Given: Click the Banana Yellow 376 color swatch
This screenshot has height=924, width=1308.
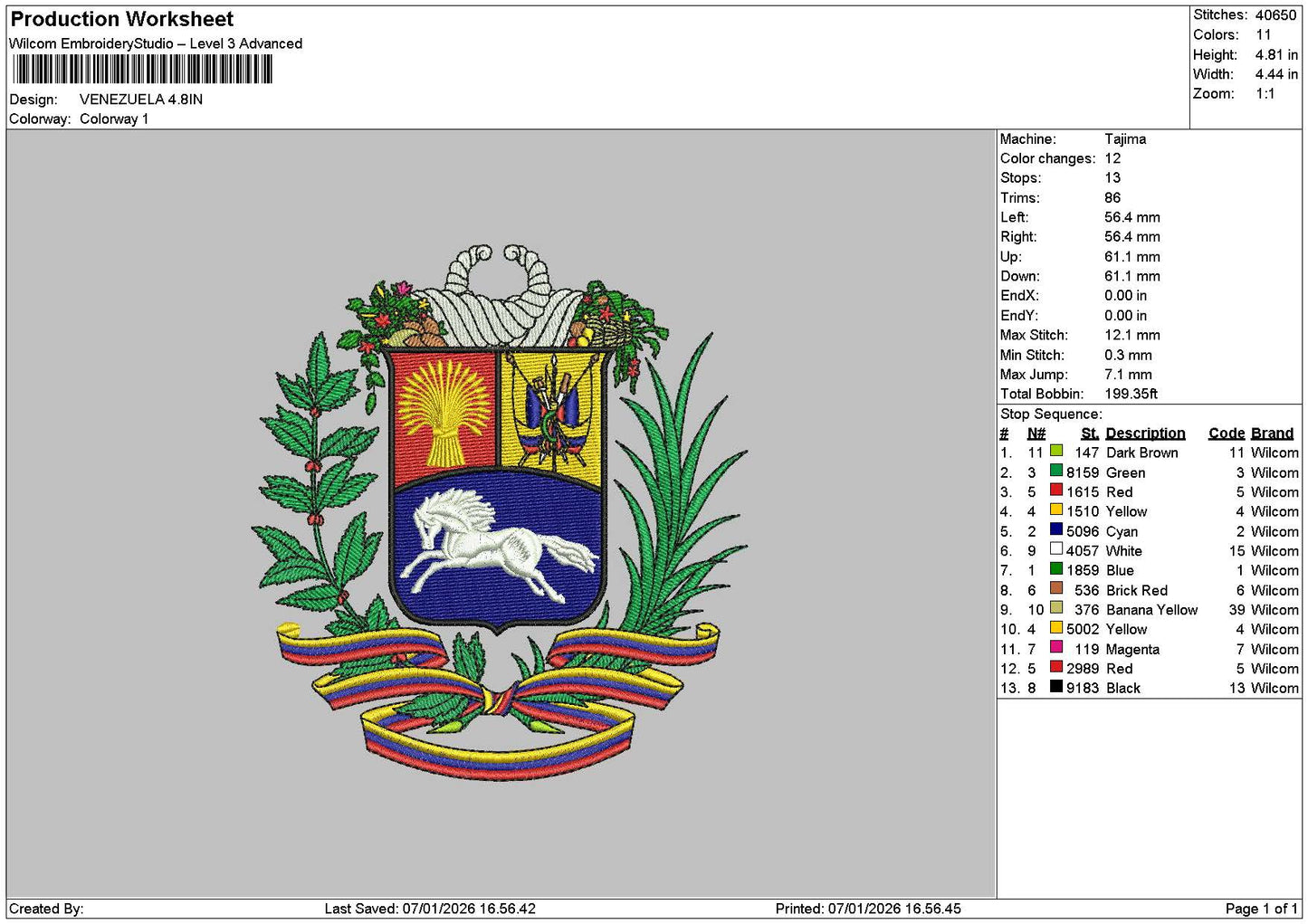Looking at the screenshot, I should (x=1056, y=608).
